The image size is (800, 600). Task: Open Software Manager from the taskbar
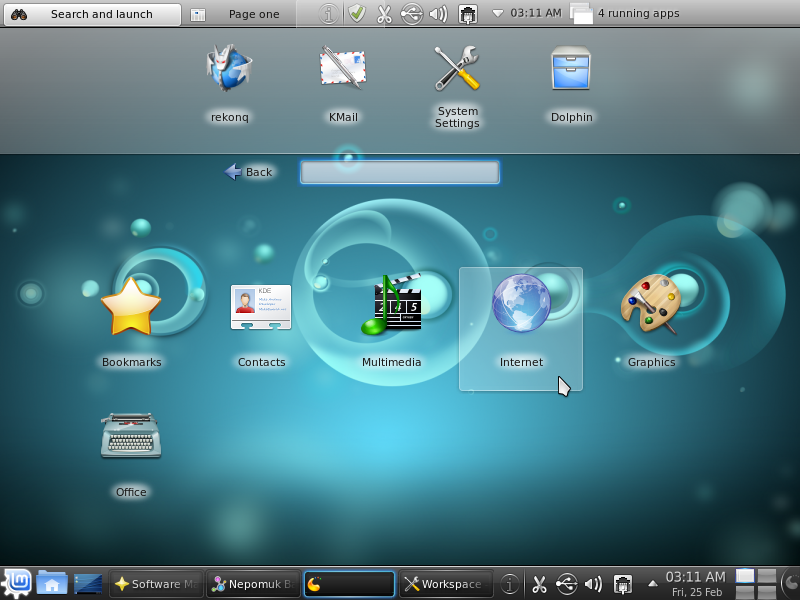155,581
